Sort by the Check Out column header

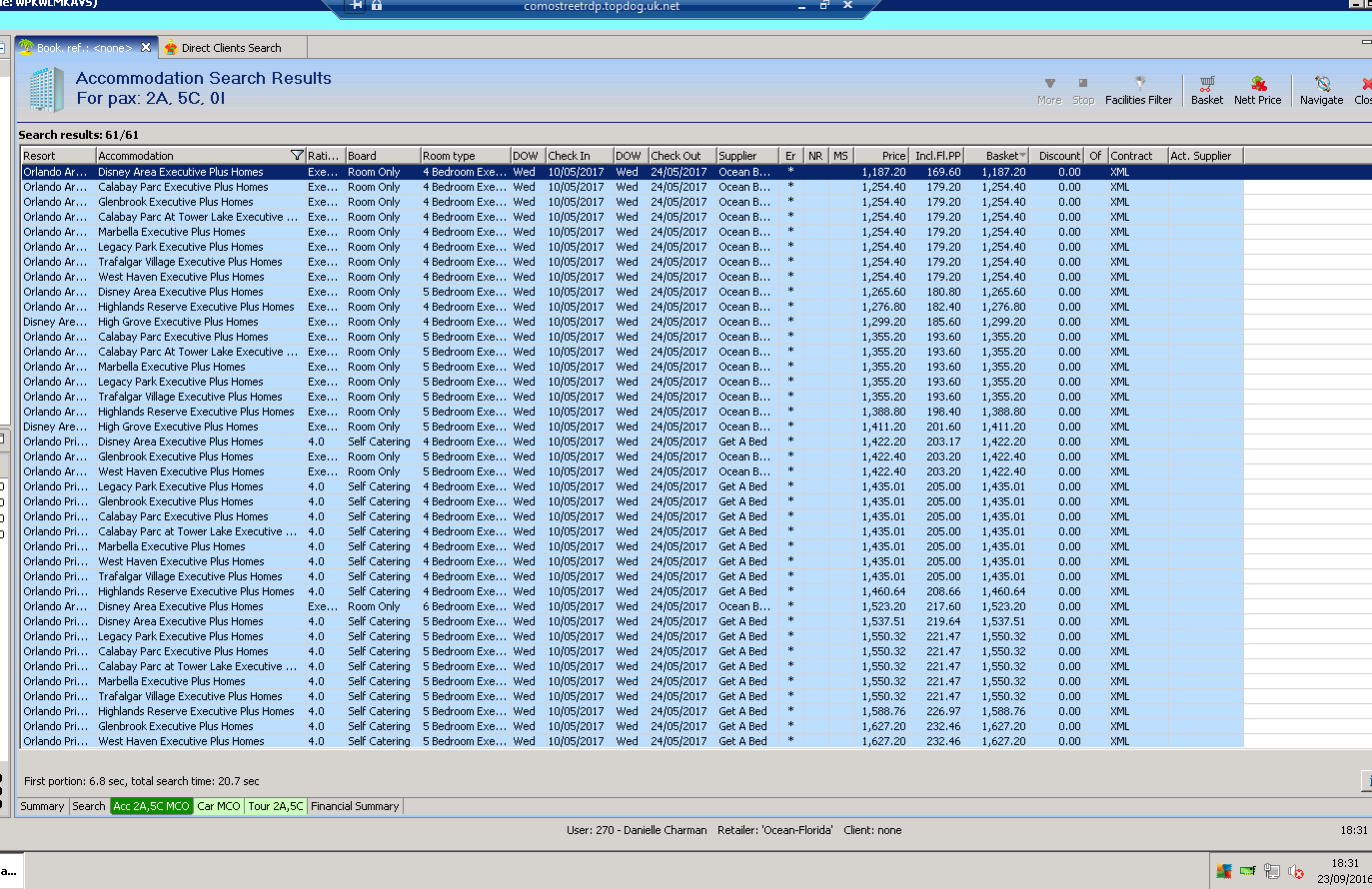(x=683, y=156)
